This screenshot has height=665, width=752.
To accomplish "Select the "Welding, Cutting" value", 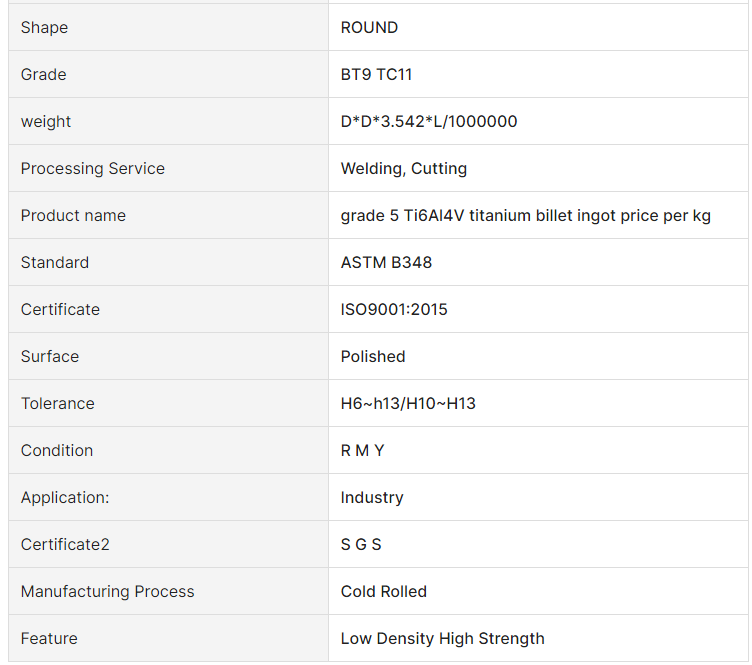I will click(403, 169).
